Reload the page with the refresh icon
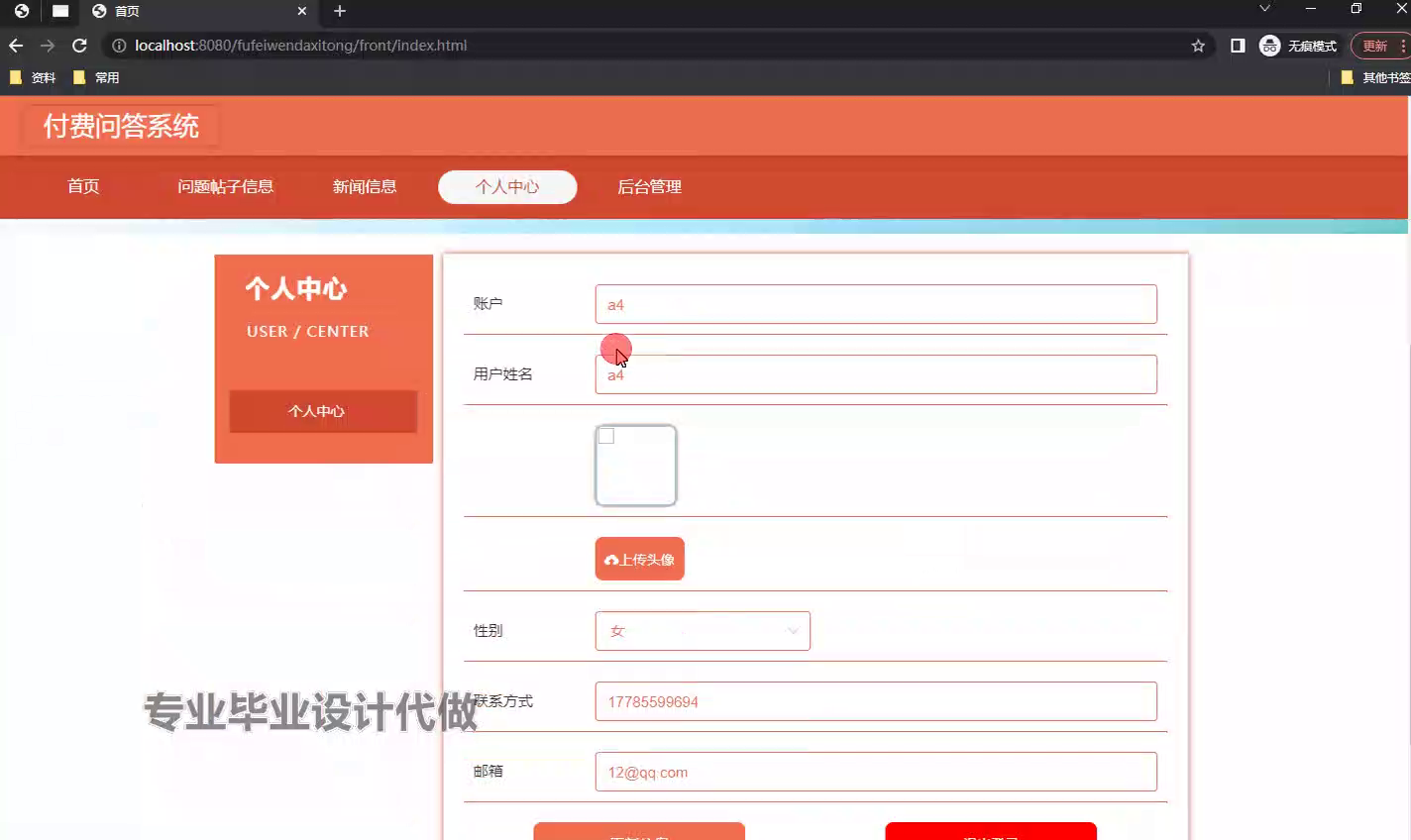The width and height of the screenshot is (1411, 840). [79, 46]
